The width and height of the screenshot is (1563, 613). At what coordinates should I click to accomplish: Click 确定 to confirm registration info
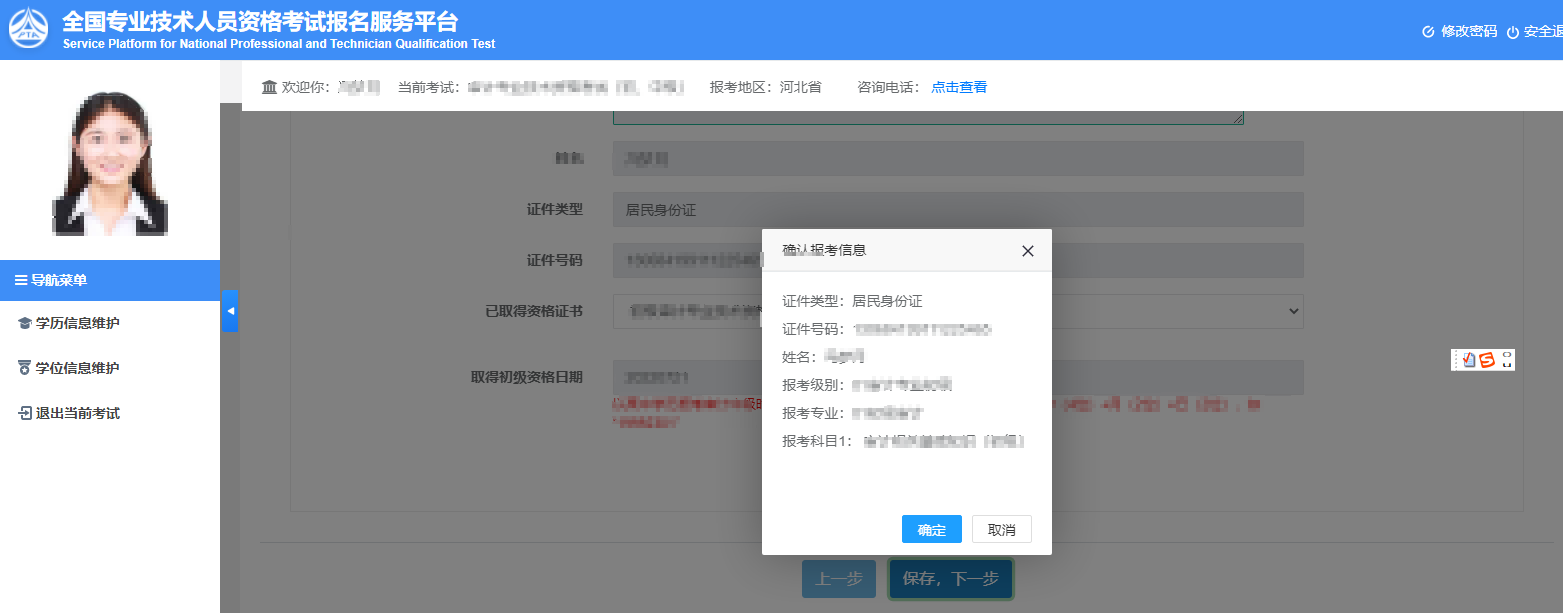coord(931,530)
